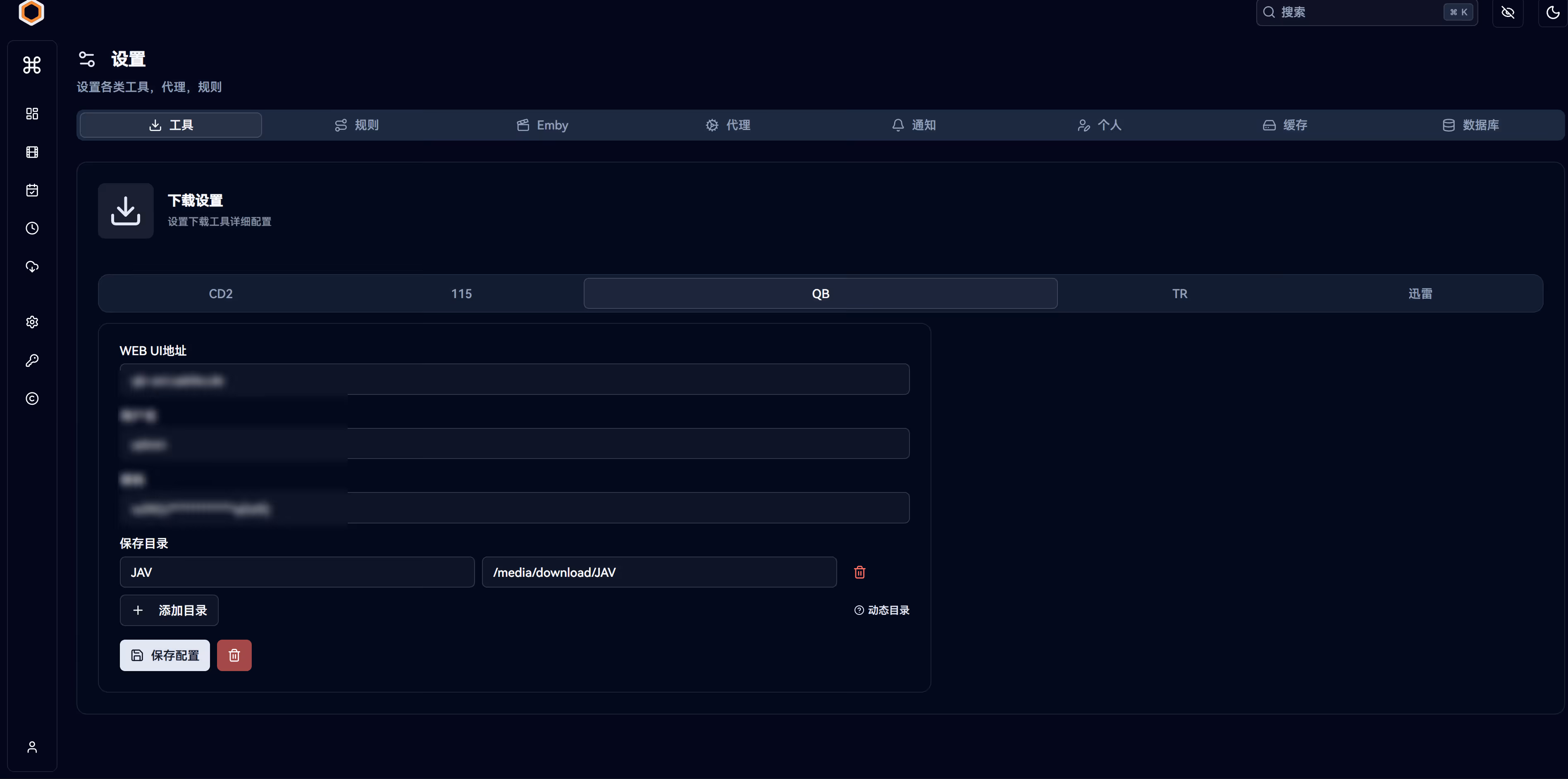The height and width of the screenshot is (779, 1568).
Task: Toggle the privacy eye-off icon
Action: 1507,12
